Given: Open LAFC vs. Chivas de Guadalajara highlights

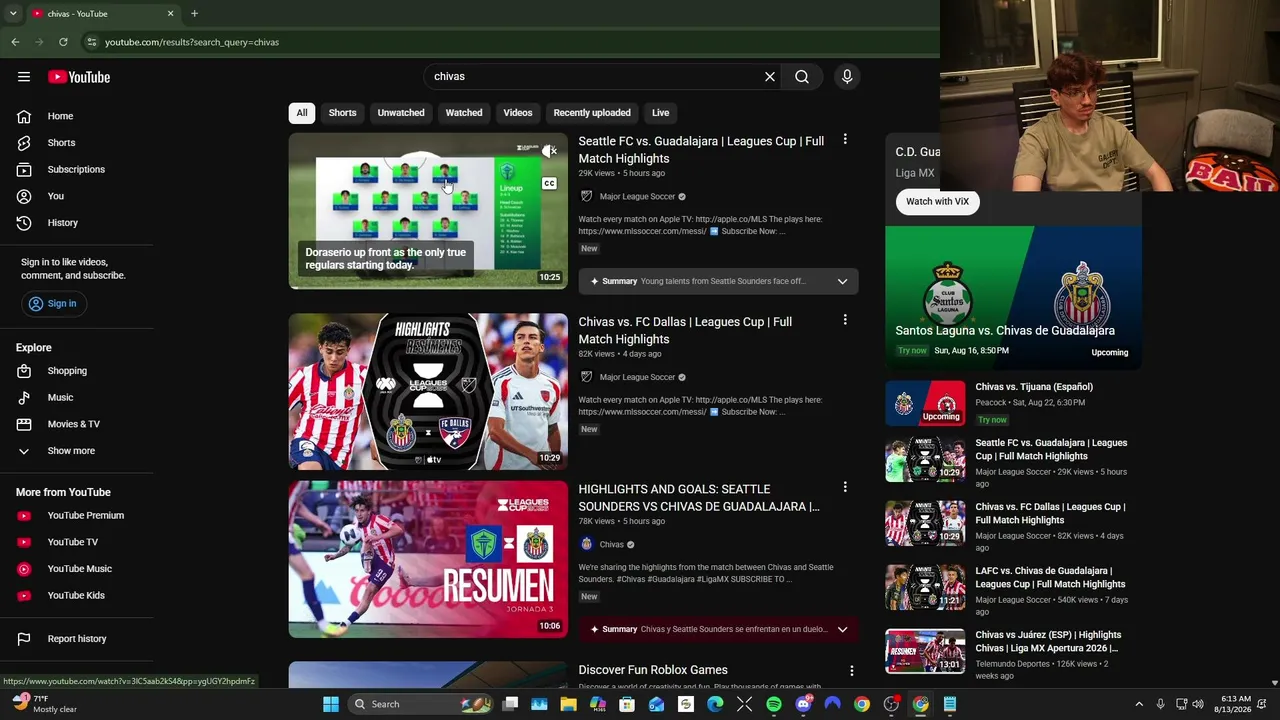Looking at the screenshot, I should [1050, 578].
